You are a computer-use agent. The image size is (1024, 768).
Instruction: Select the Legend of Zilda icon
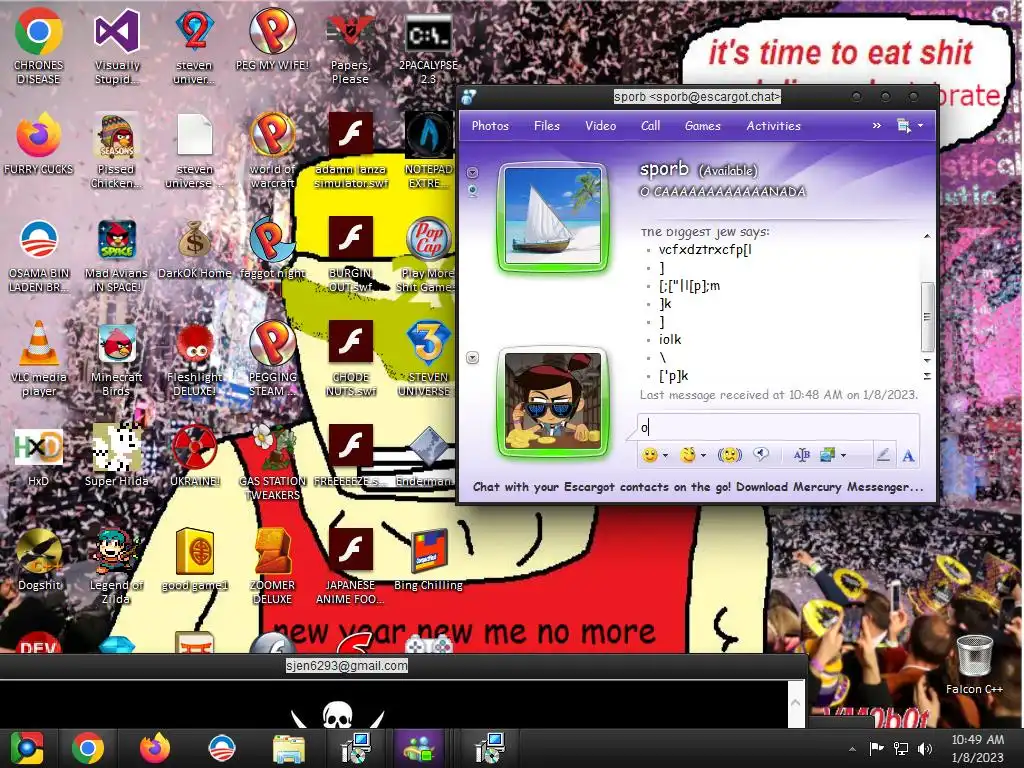116,566
